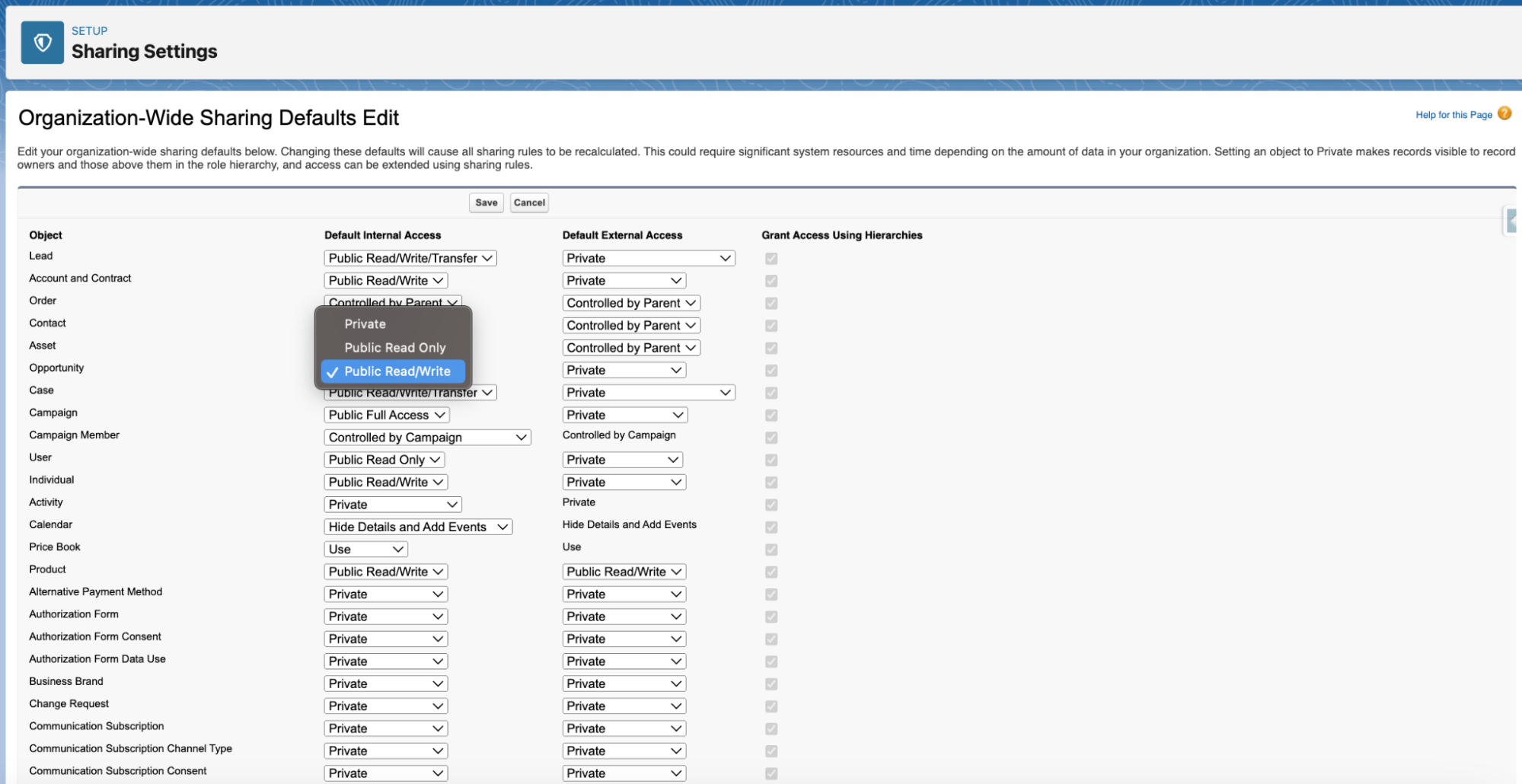Choose Public Read Only option

[x=393, y=348]
